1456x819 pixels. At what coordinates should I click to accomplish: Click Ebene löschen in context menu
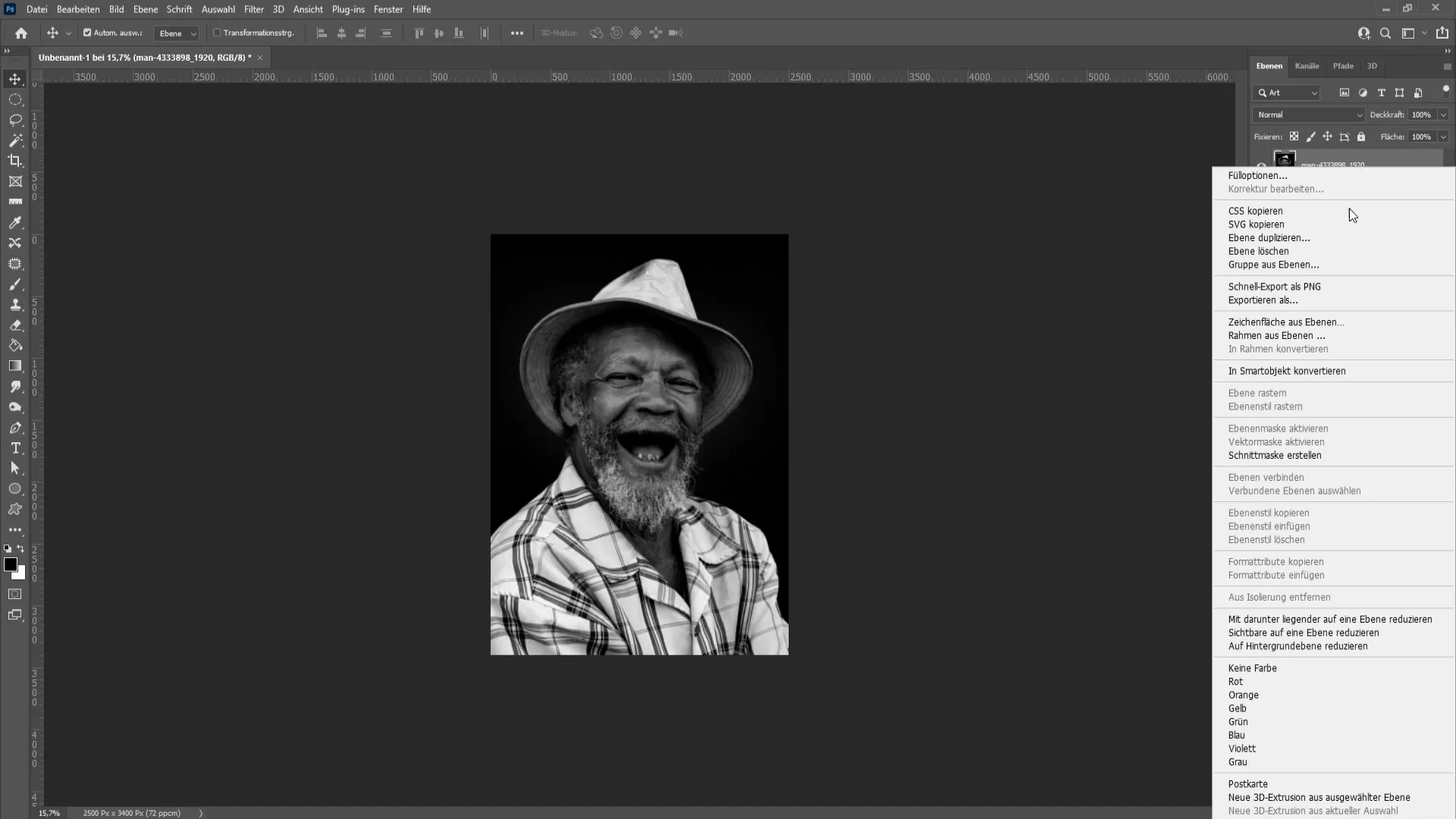pyautogui.click(x=1258, y=251)
